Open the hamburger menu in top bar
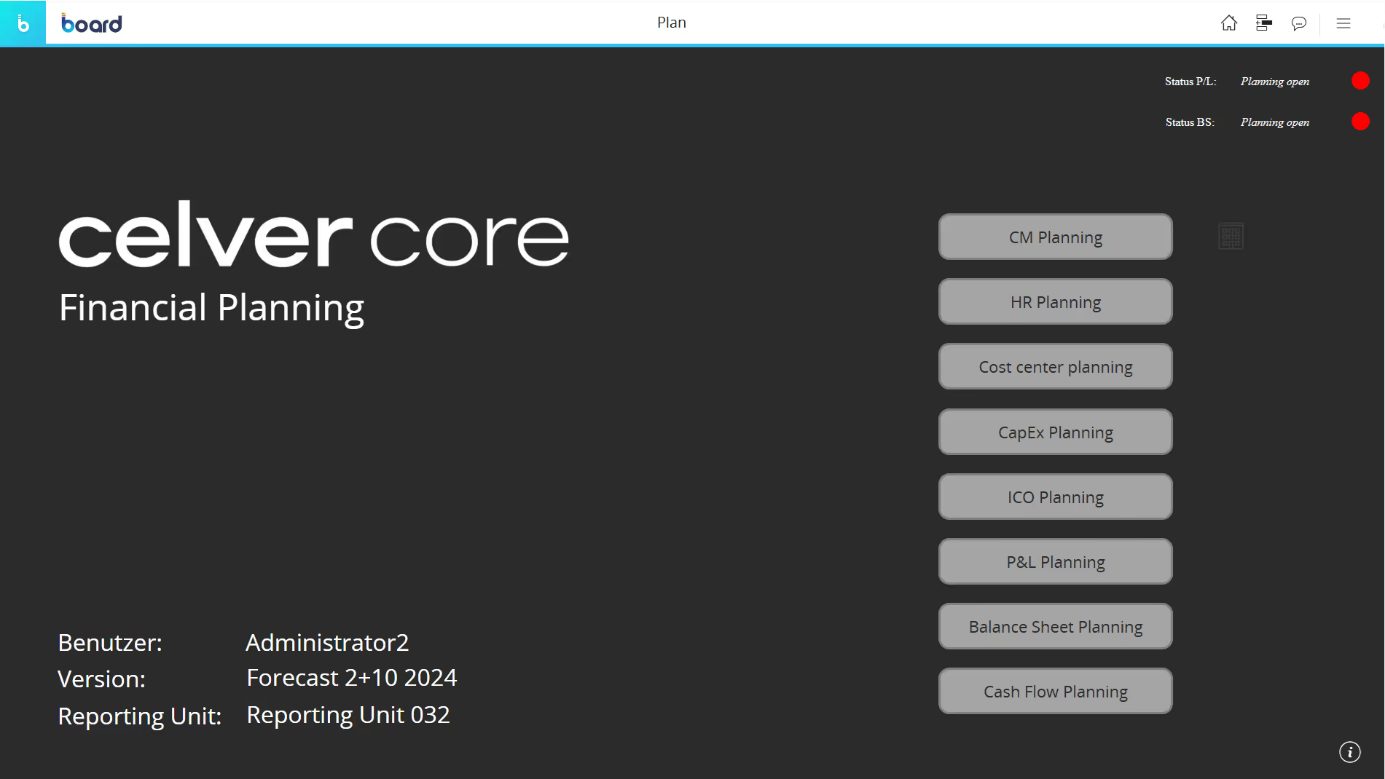 click(x=1344, y=23)
